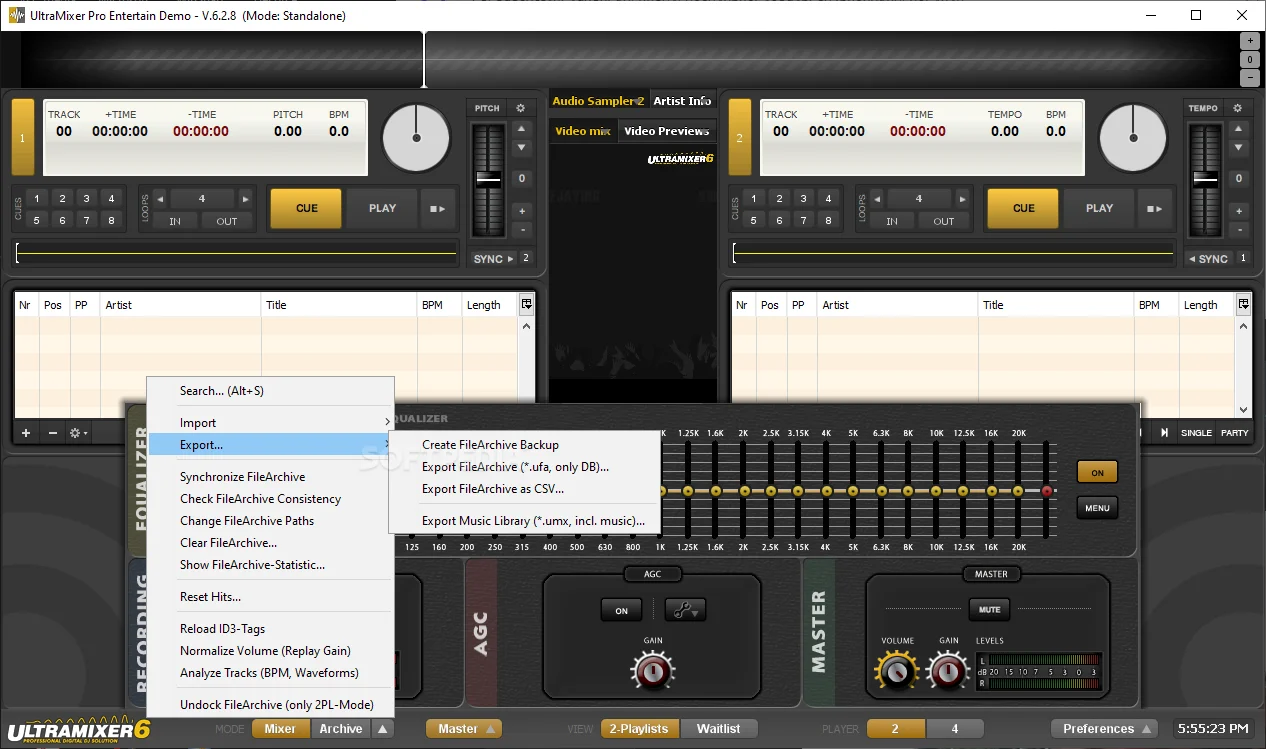Open deck 1 pitch settings gear

point(520,108)
